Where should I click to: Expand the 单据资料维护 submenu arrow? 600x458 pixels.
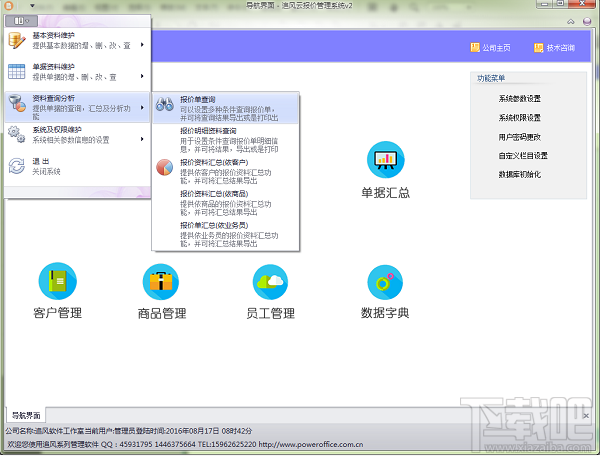[x=142, y=76]
